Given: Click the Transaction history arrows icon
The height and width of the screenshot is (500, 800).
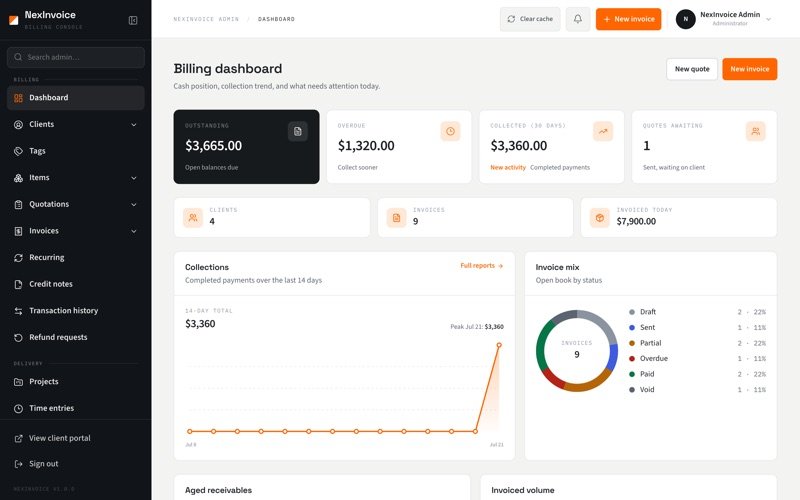Looking at the screenshot, I should 18,311.
